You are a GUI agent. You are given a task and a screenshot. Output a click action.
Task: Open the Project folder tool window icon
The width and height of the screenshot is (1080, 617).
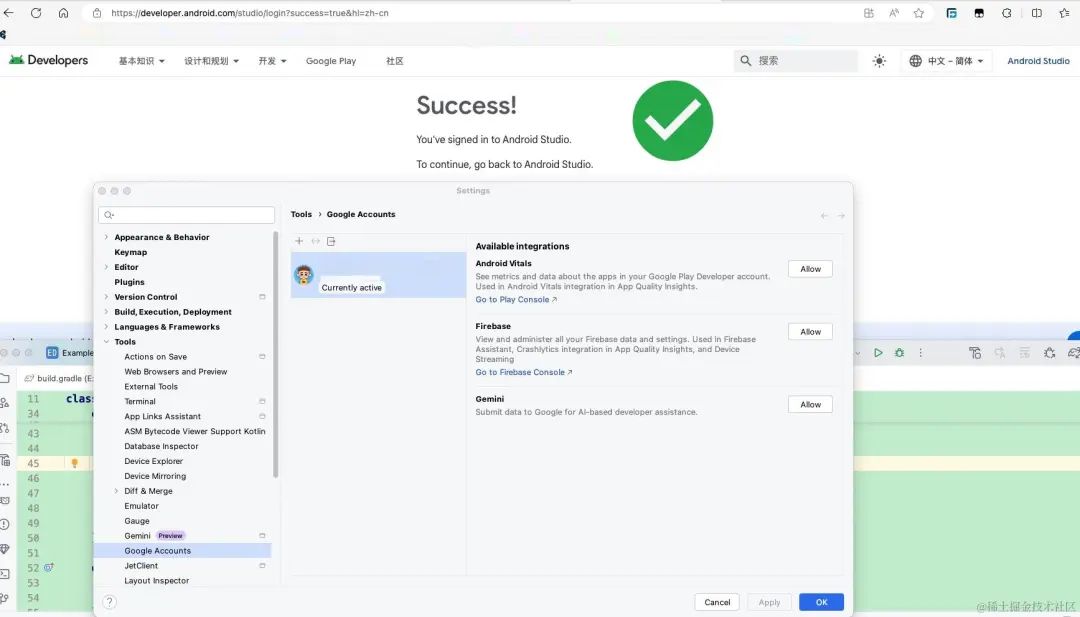click(5, 378)
